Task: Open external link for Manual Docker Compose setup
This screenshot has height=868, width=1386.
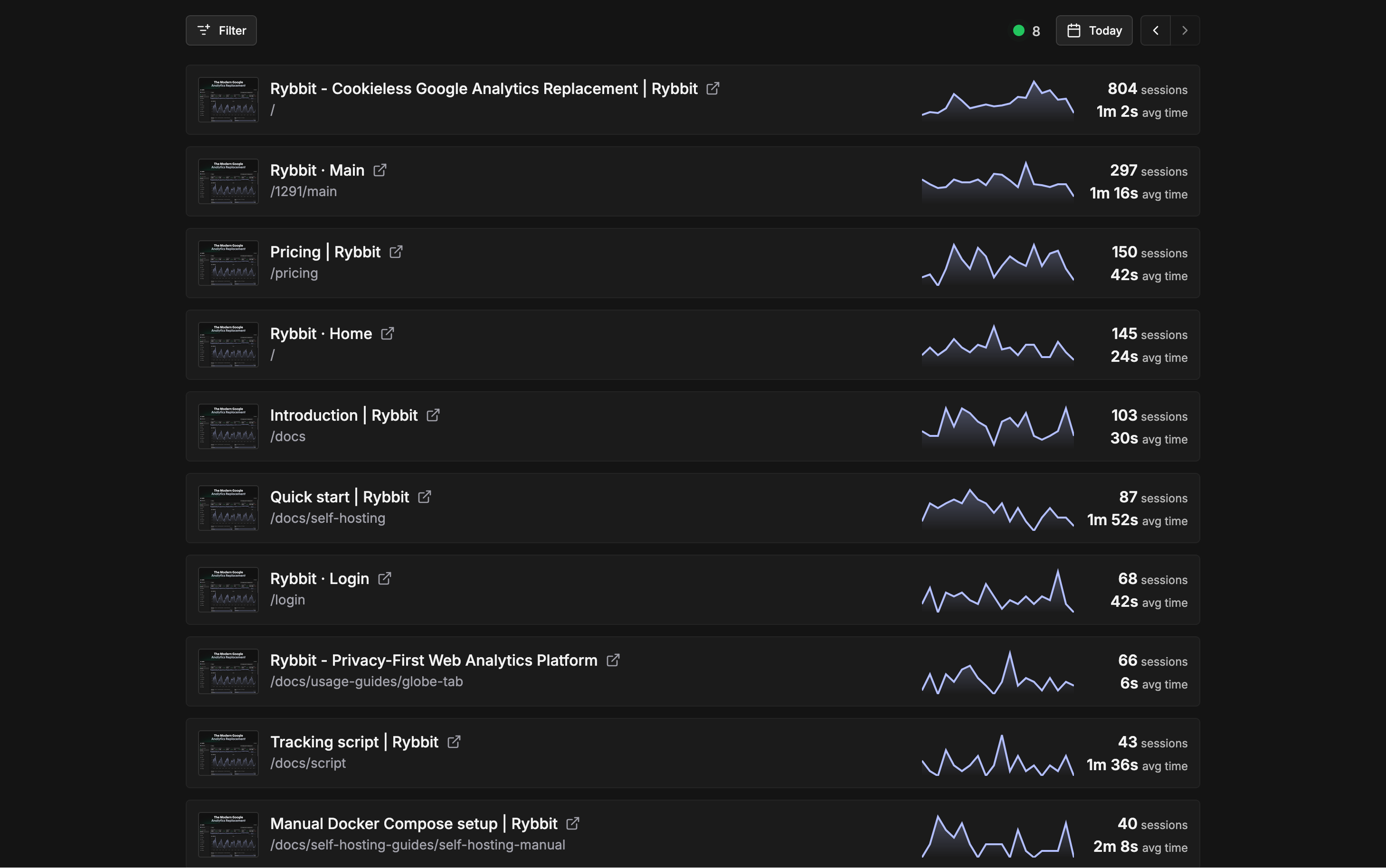Action: tap(572, 824)
